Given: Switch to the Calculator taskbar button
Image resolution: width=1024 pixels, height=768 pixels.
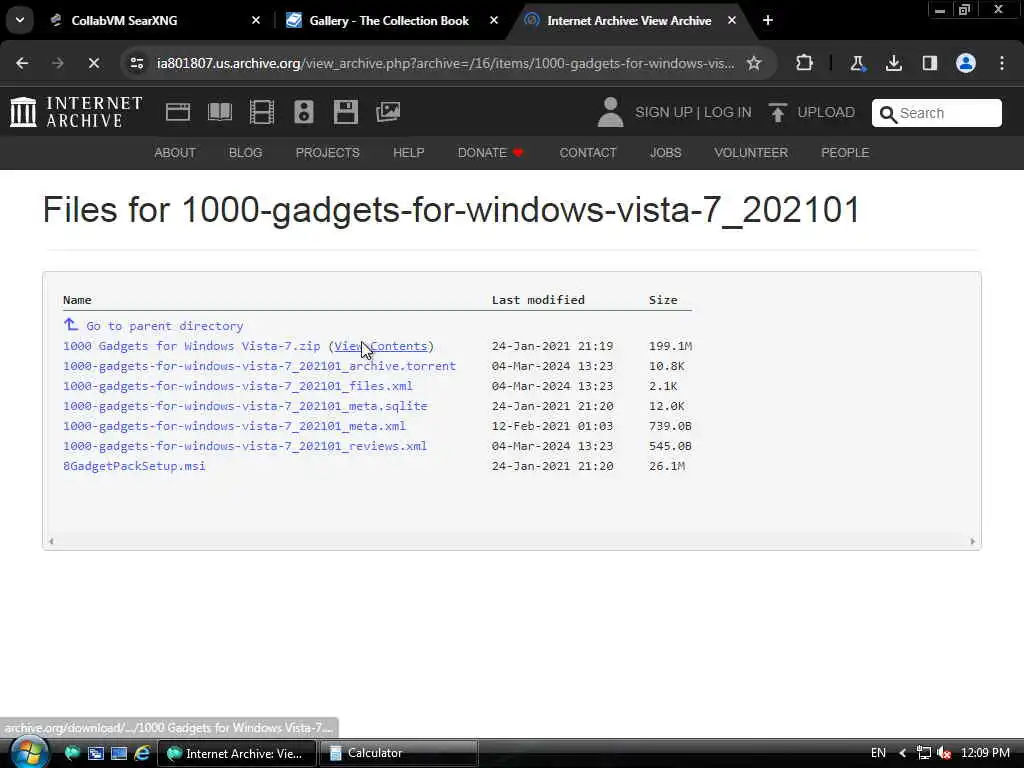Looking at the screenshot, I should 398,753.
